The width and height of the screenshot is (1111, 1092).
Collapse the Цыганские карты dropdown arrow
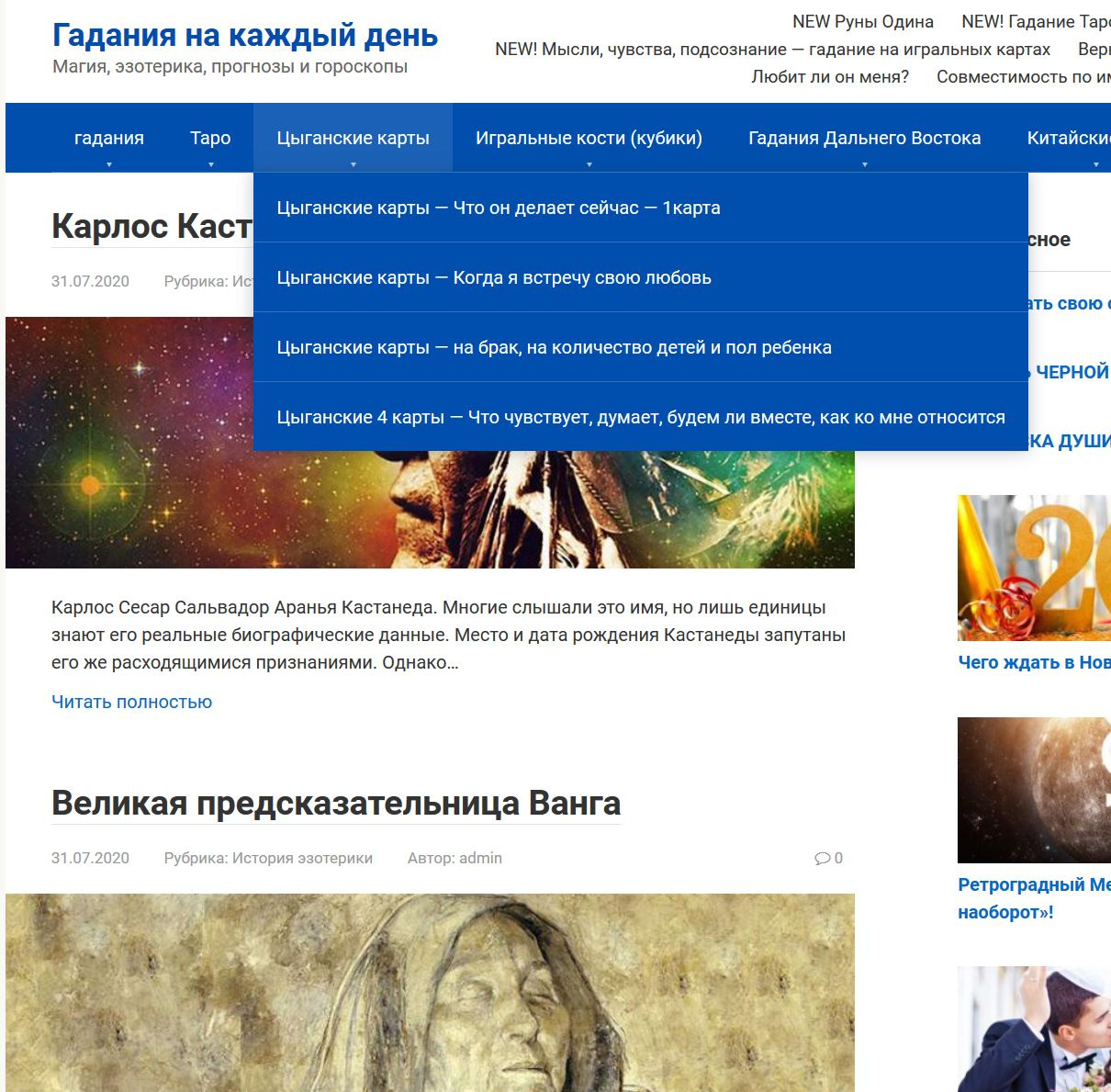353,165
